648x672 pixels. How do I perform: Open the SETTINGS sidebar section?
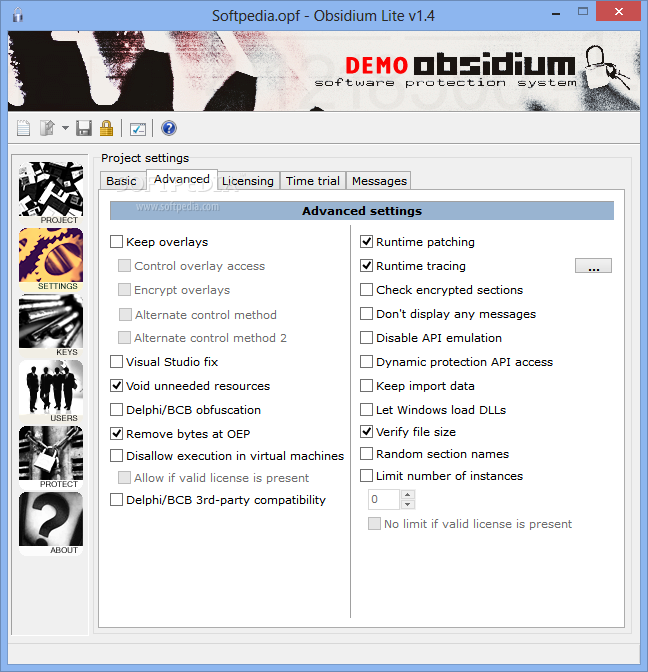(x=51, y=259)
